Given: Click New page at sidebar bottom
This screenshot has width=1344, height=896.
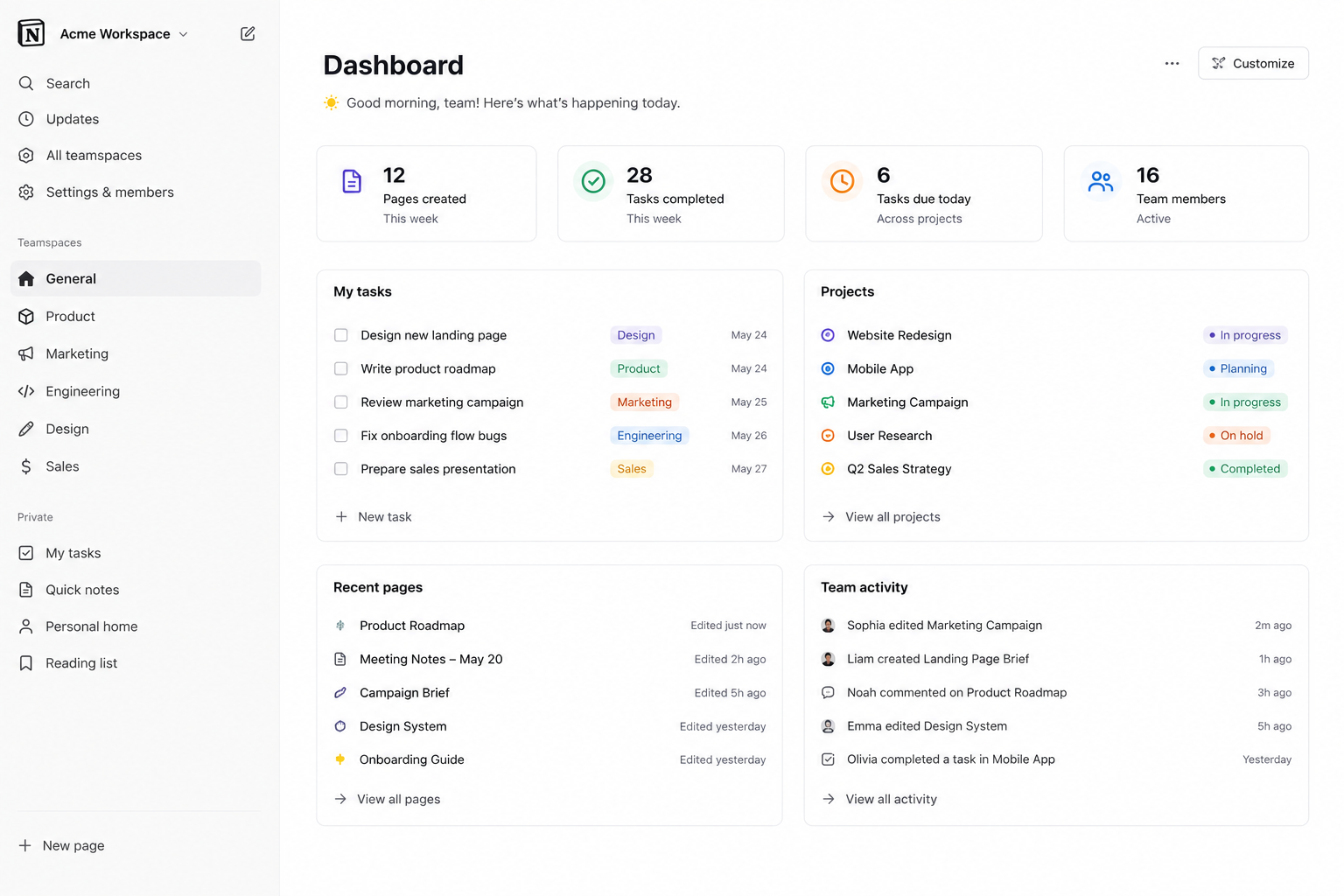Looking at the screenshot, I should 61,845.
